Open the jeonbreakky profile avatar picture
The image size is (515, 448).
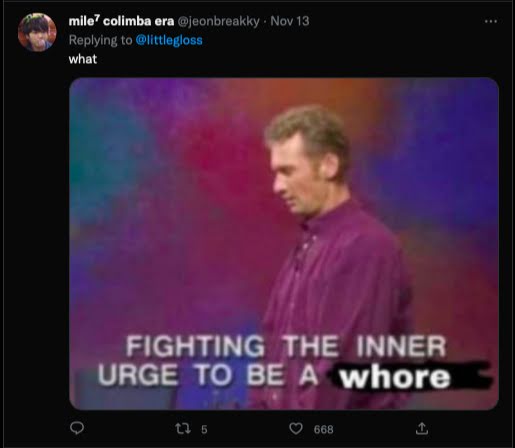click(x=37, y=32)
